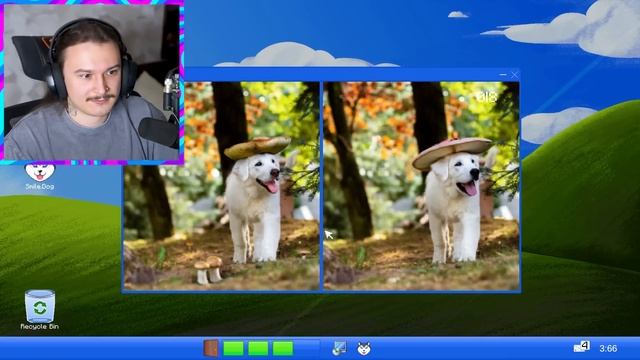The image size is (640, 360).
Task: Click the streamer webcam overlay
Action: click(92, 82)
